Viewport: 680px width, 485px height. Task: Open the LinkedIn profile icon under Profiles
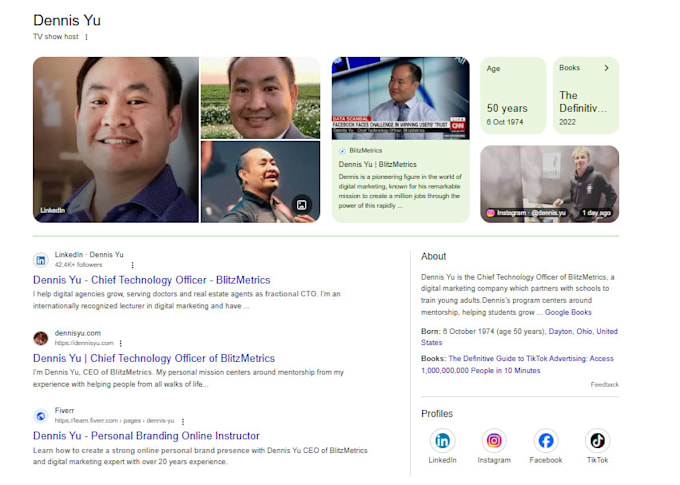442,441
